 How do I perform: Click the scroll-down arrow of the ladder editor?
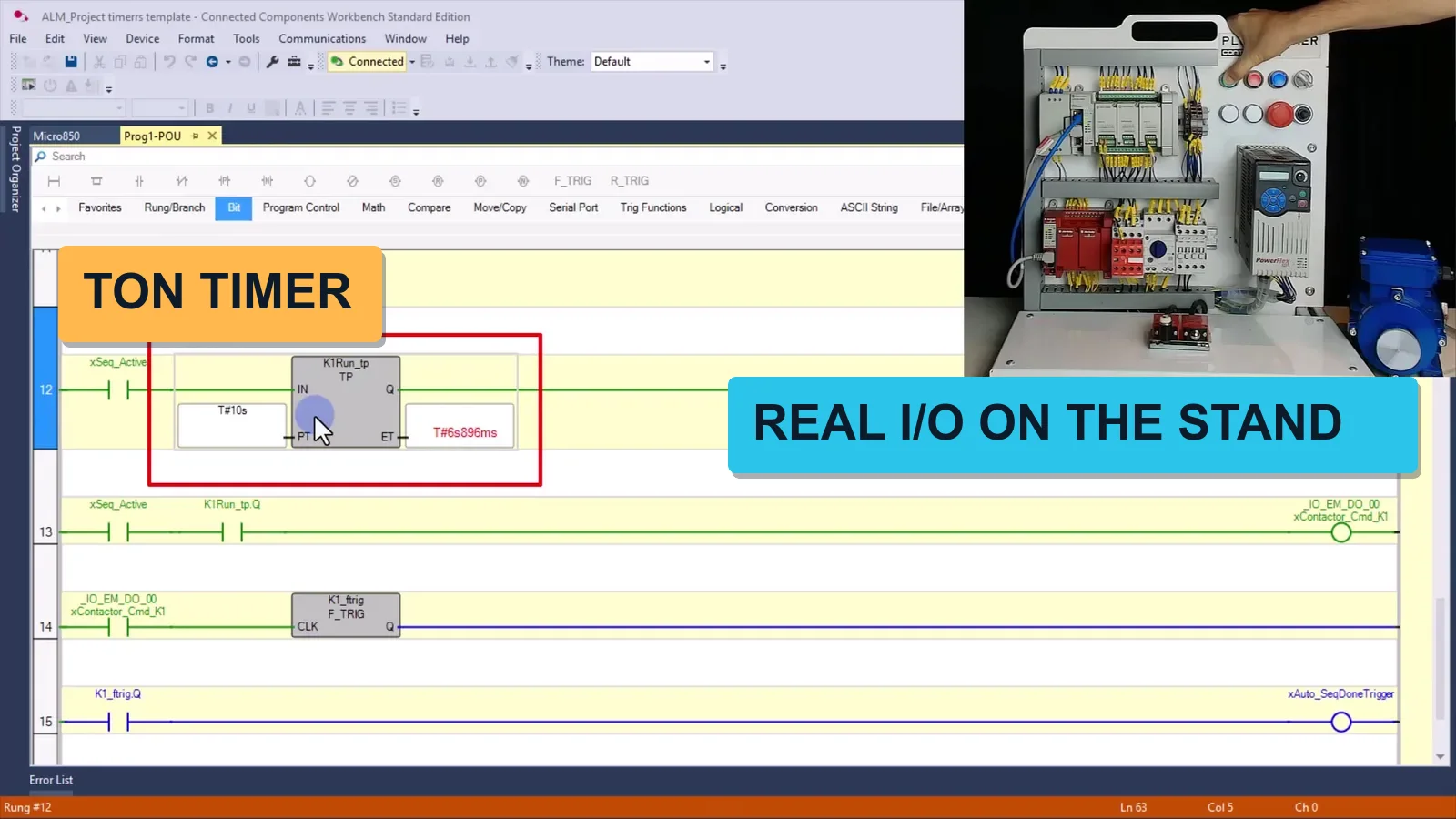[x=1440, y=756]
